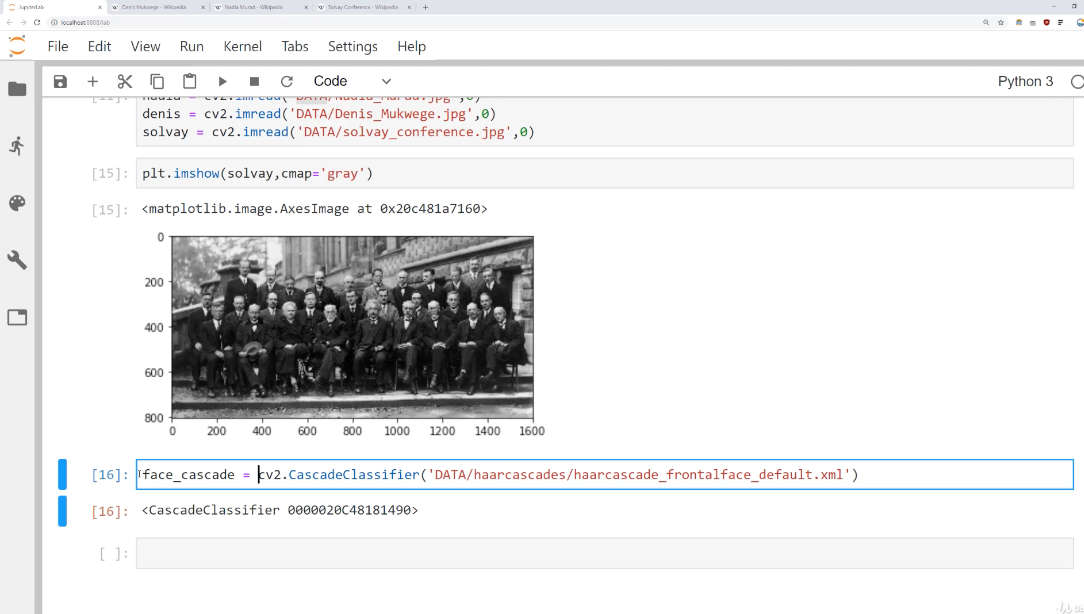Switch to the Denis Mukwege Wikipedia browser tab
This screenshot has width=1084, height=614.
[x=153, y=7]
